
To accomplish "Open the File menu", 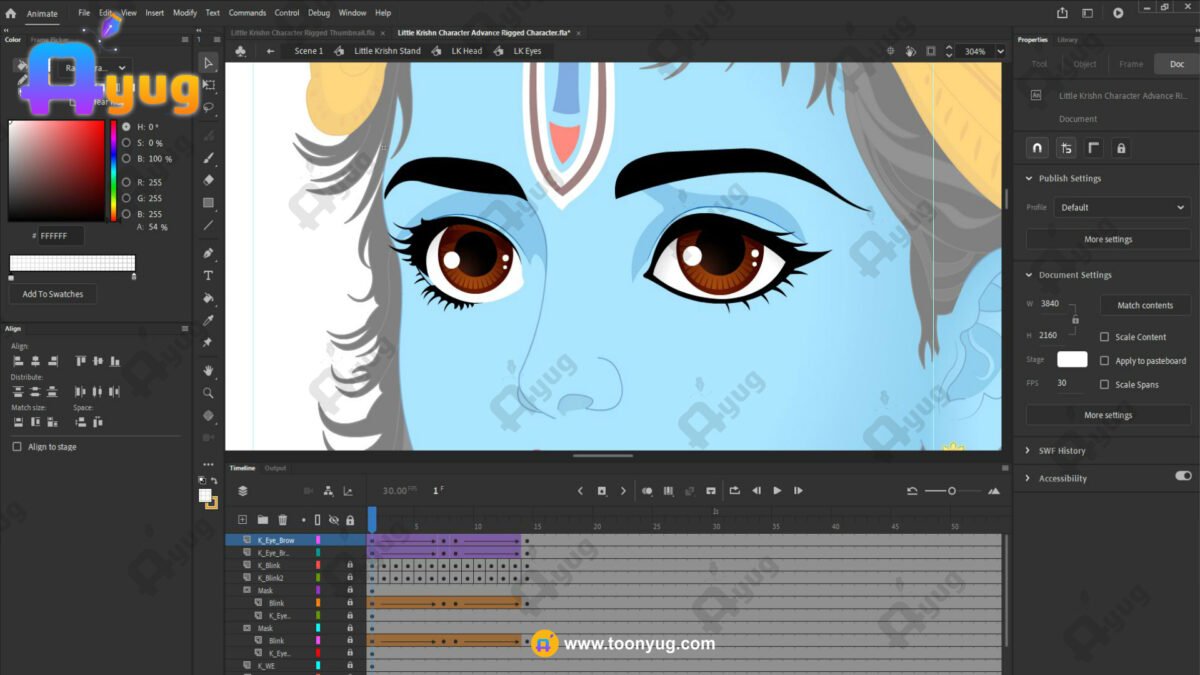I will pos(84,13).
